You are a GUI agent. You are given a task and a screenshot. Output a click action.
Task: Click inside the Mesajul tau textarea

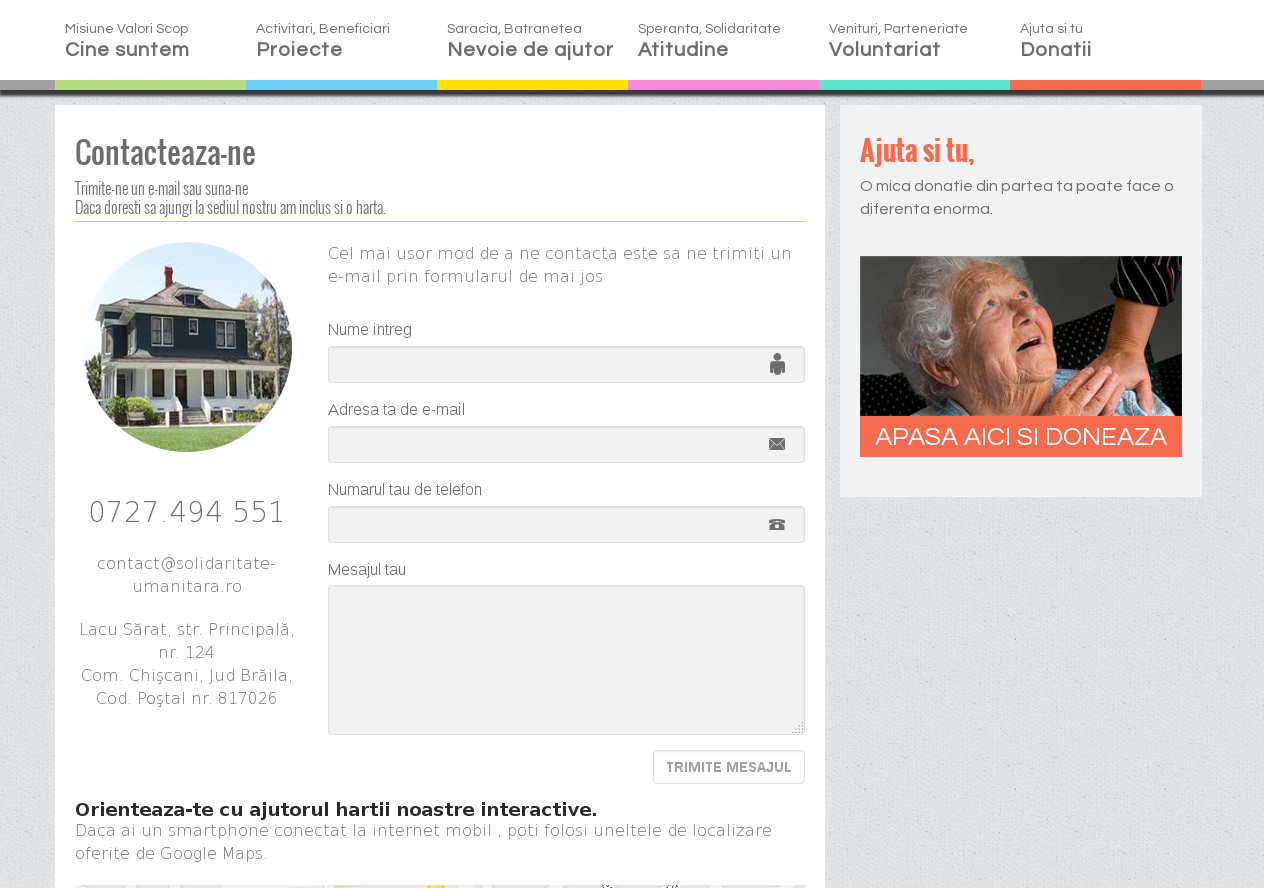(x=566, y=660)
